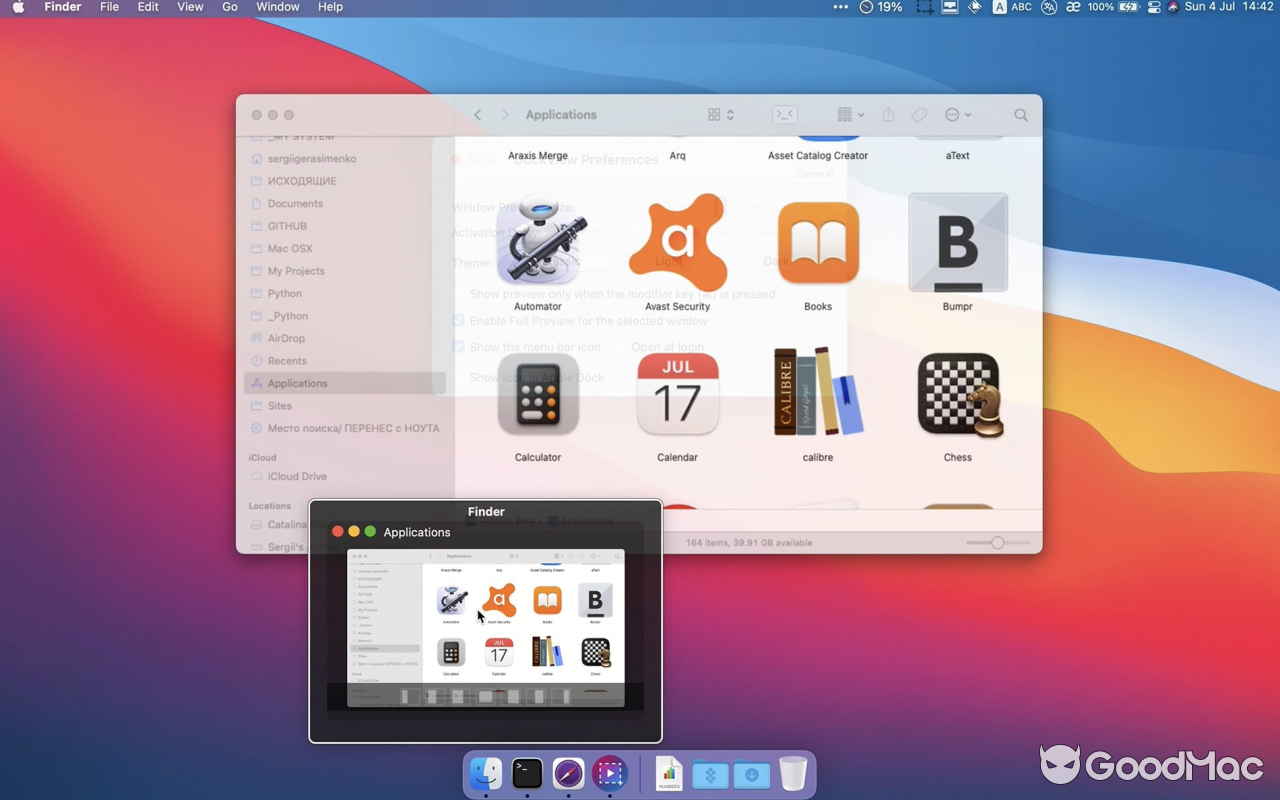Open Safari from the Dock

click(568, 774)
